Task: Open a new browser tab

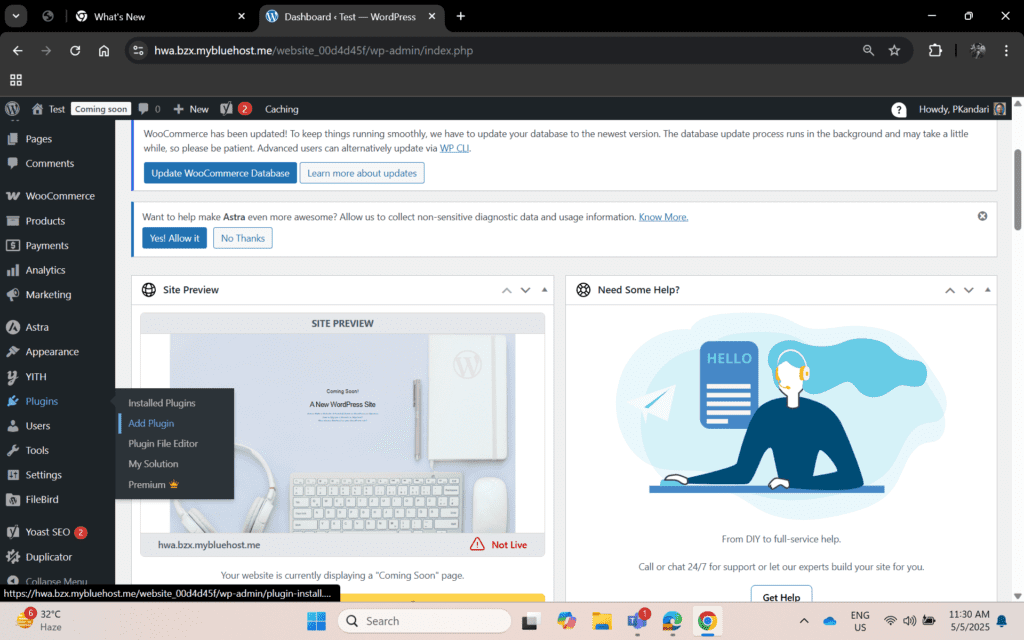Action: pos(460,16)
